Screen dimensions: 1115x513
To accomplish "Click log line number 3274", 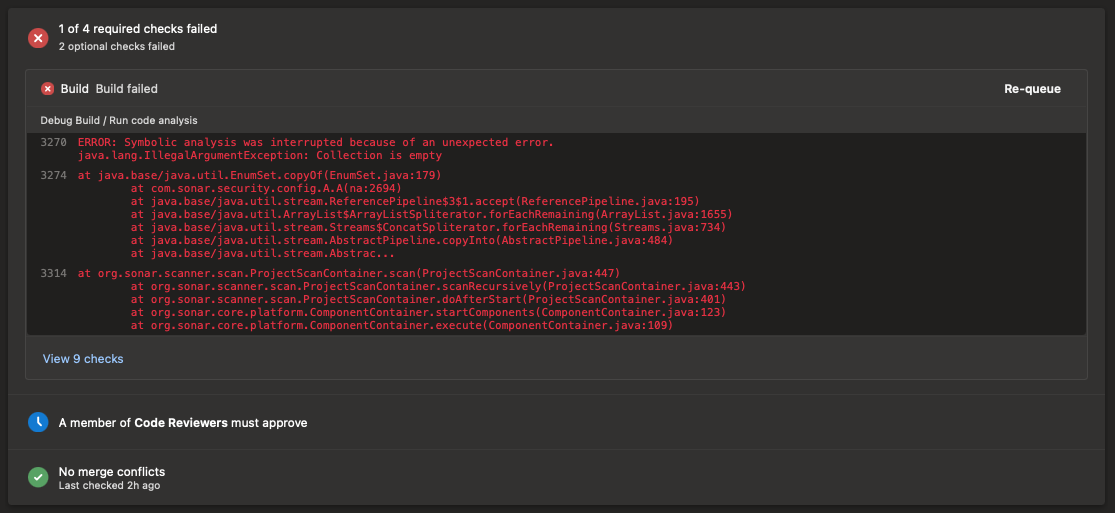I will (53, 175).
